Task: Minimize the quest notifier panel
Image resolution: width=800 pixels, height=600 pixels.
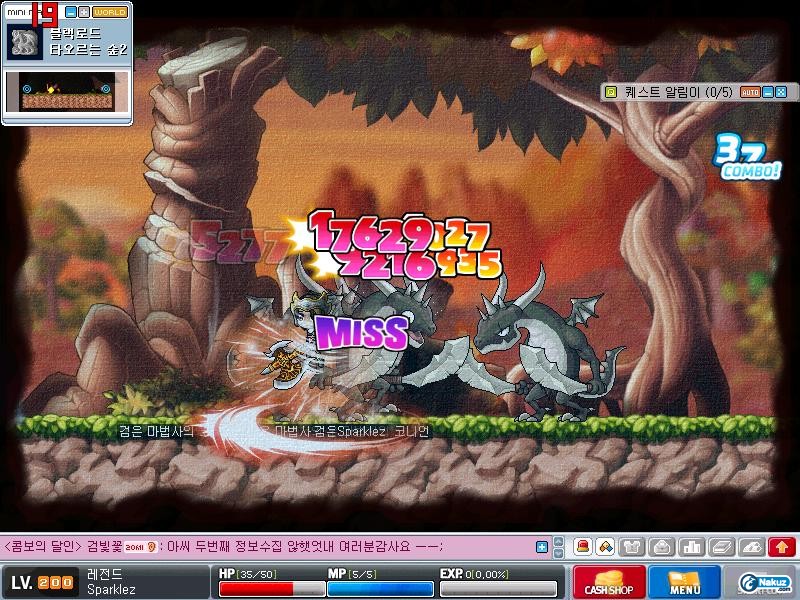Action: click(x=767, y=92)
